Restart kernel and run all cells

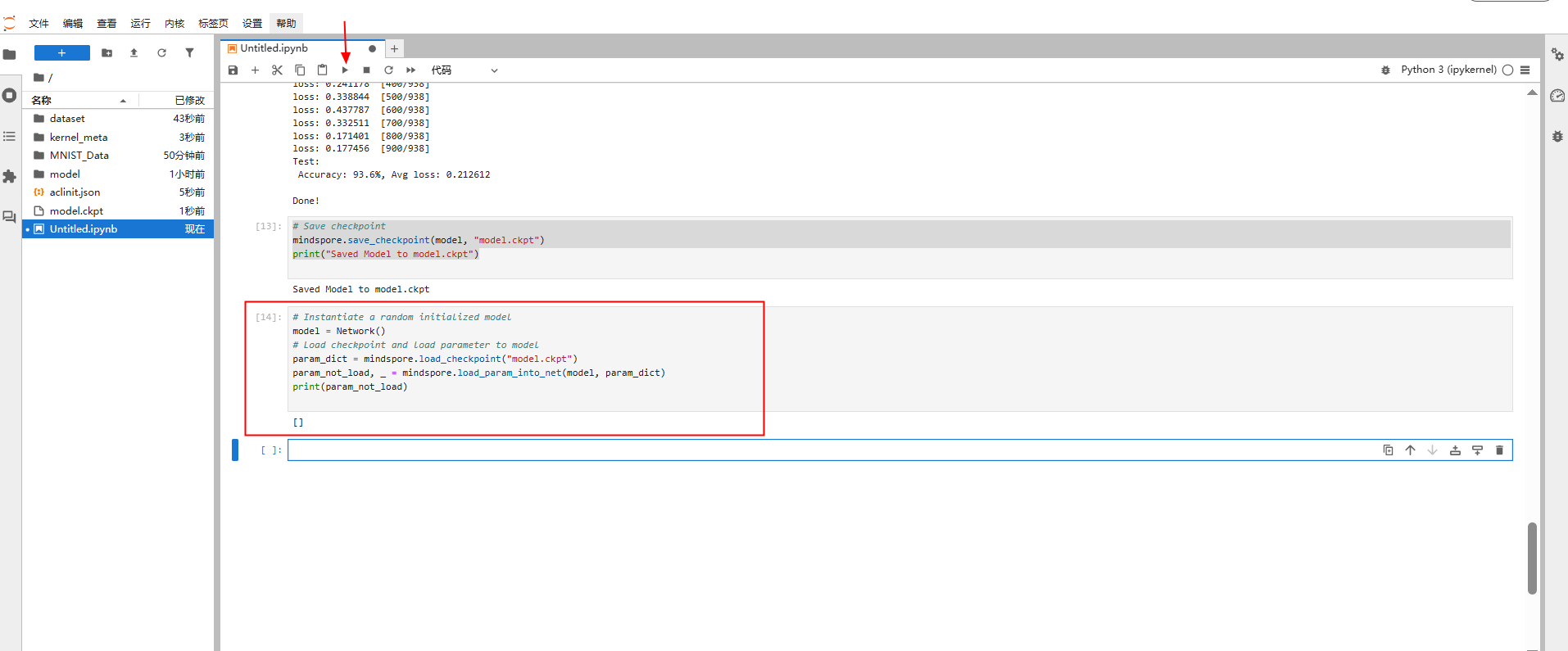(411, 70)
